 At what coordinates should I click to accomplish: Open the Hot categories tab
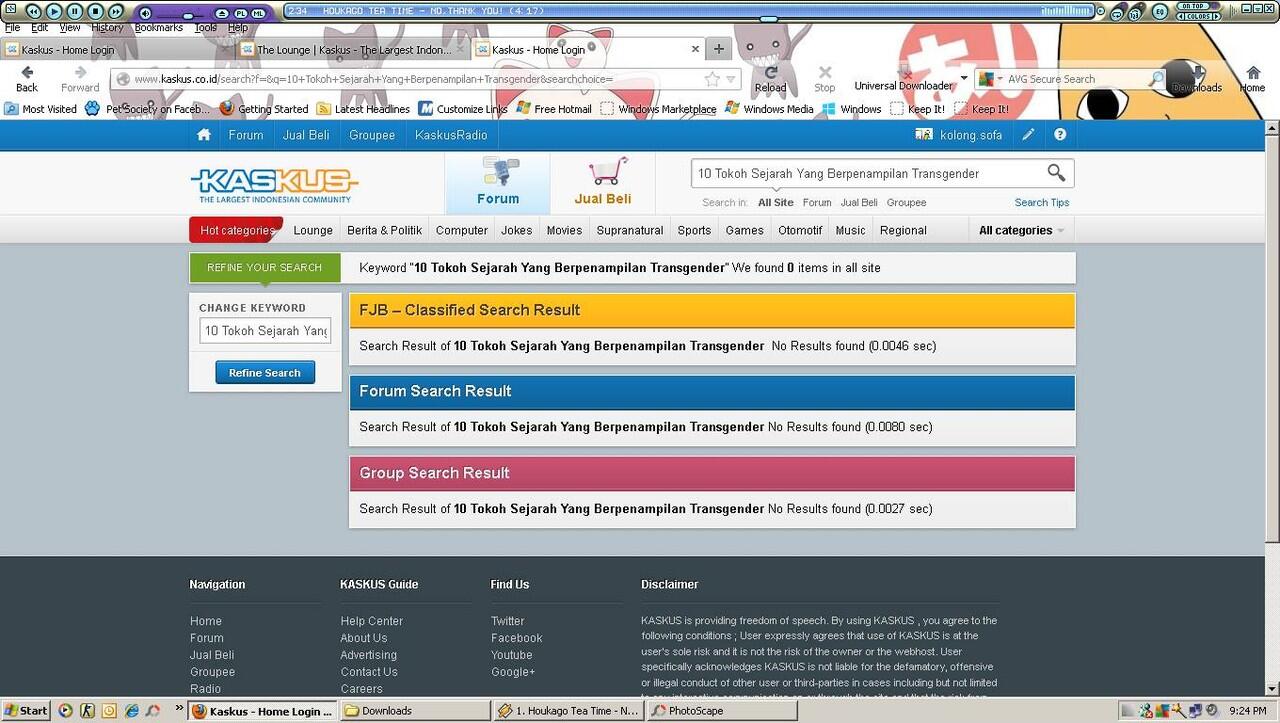236,230
